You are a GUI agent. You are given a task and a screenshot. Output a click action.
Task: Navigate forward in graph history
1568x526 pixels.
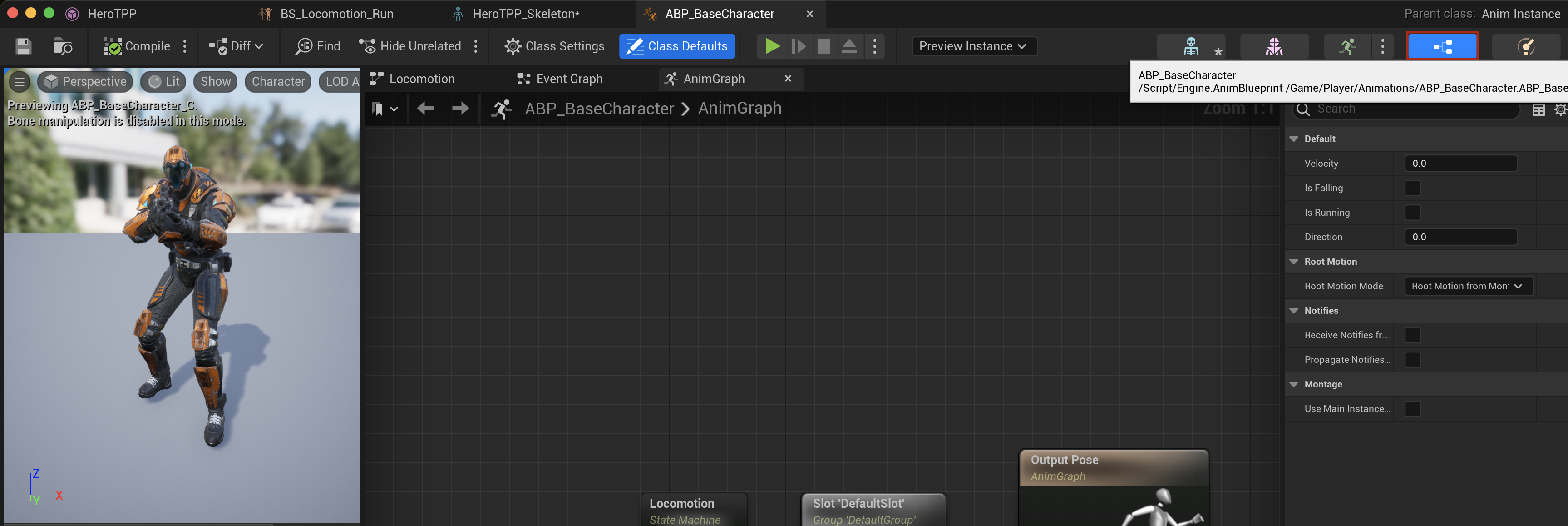tap(460, 109)
